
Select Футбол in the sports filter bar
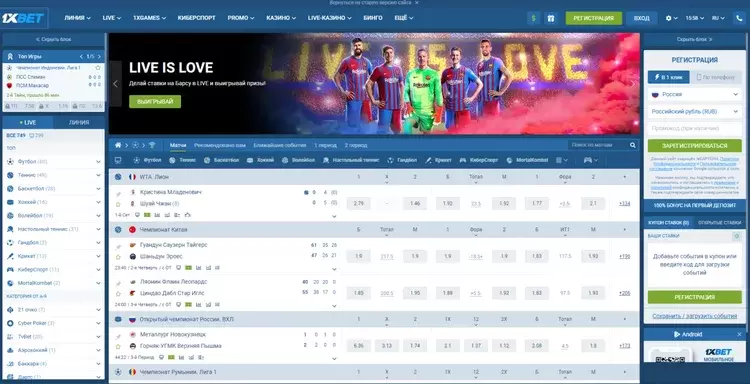(147, 160)
